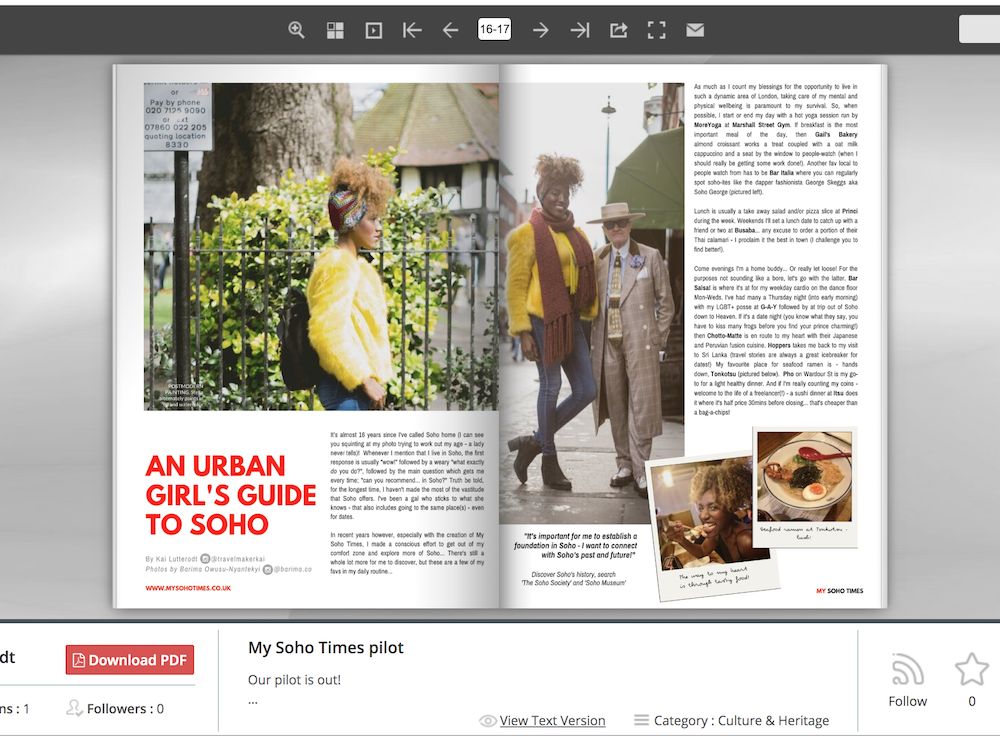Click the search field in top bar
This screenshot has width=1000, height=736.
tap(980, 29)
